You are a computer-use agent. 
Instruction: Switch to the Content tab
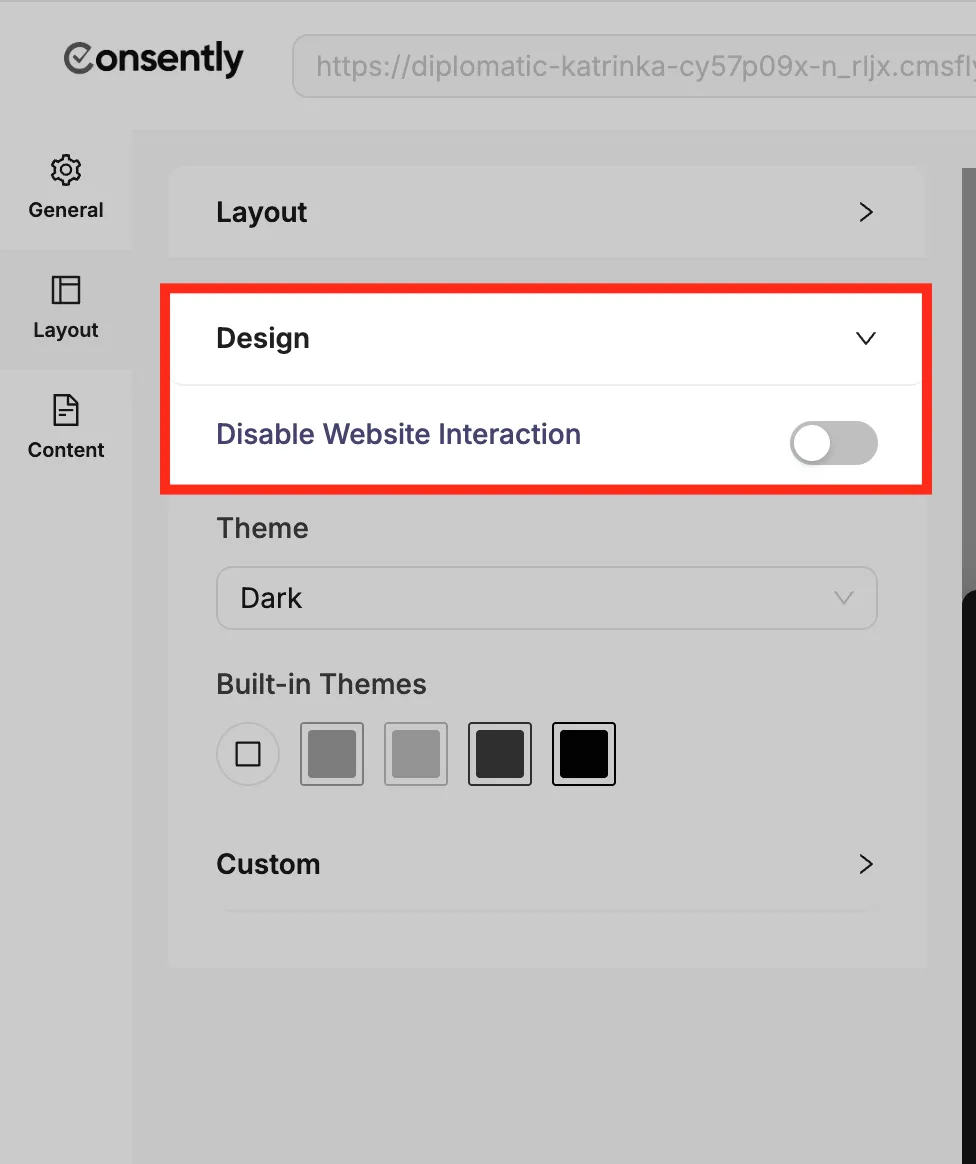65,428
